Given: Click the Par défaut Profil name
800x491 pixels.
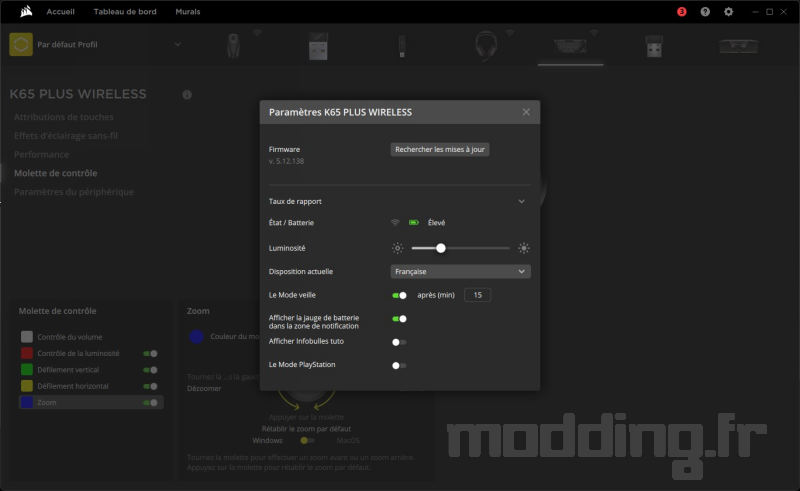Looking at the screenshot, I should [x=67, y=44].
